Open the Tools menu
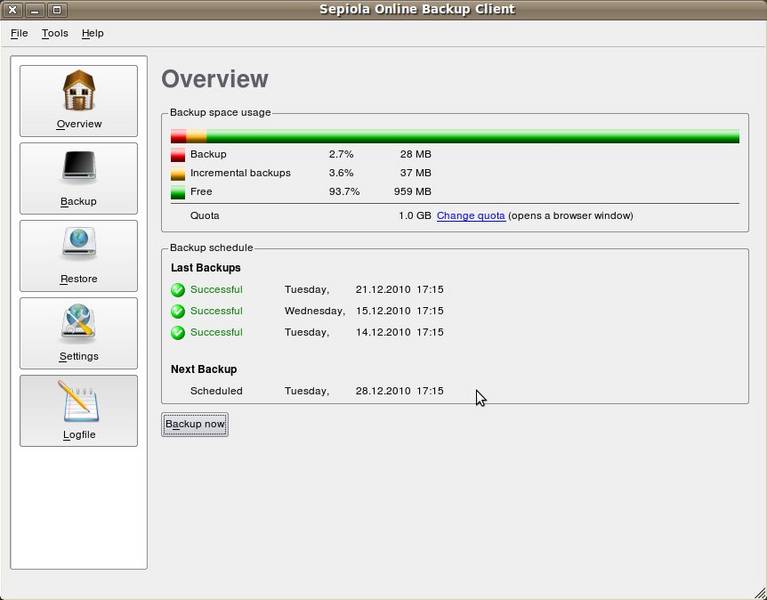The width and height of the screenshot is (767, 600). pyautogui.click(x=55, y=33)
